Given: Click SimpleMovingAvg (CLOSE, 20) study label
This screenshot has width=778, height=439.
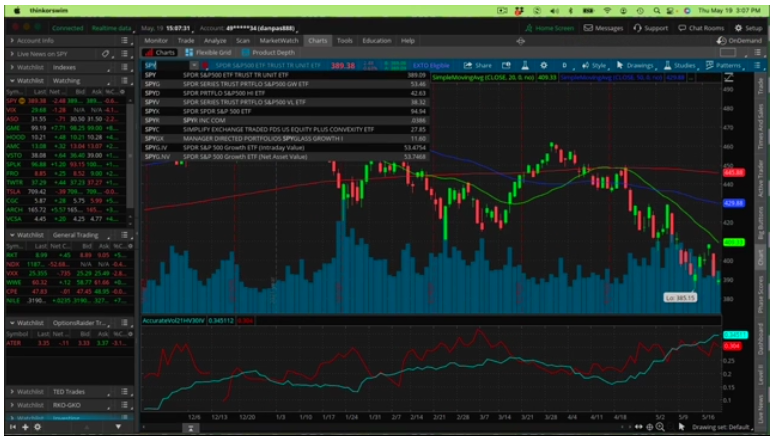Looking at the screenshot, I should click(x=483, y=78).
